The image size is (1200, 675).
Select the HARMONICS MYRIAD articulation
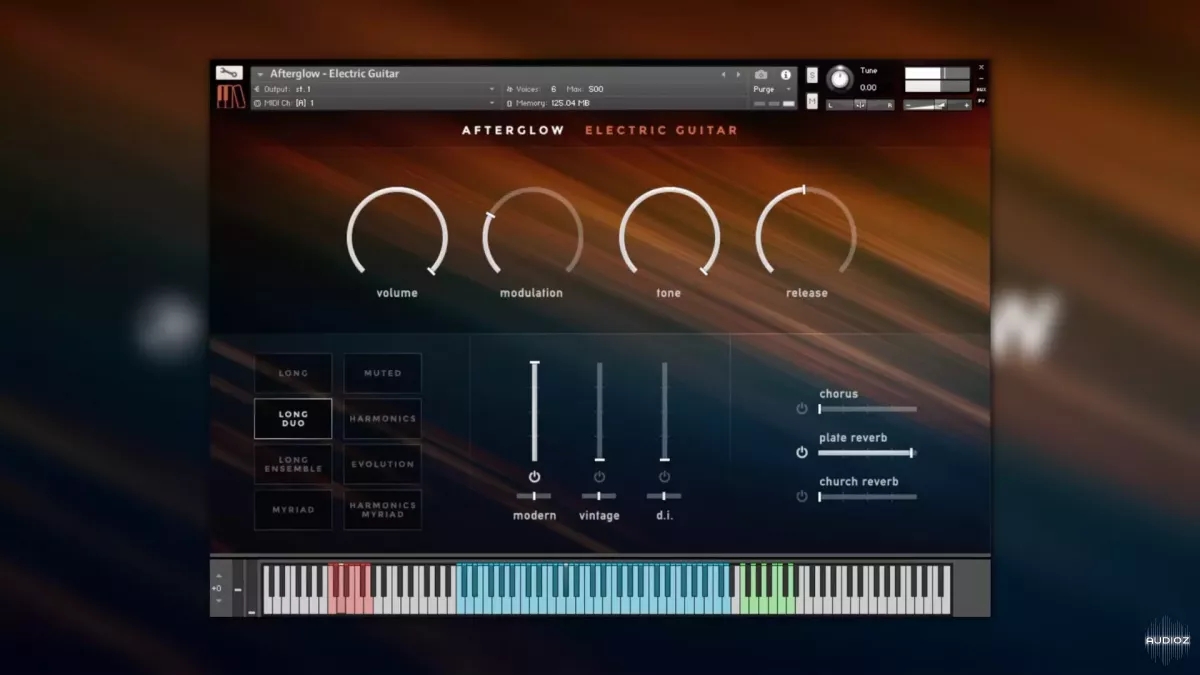382,510
